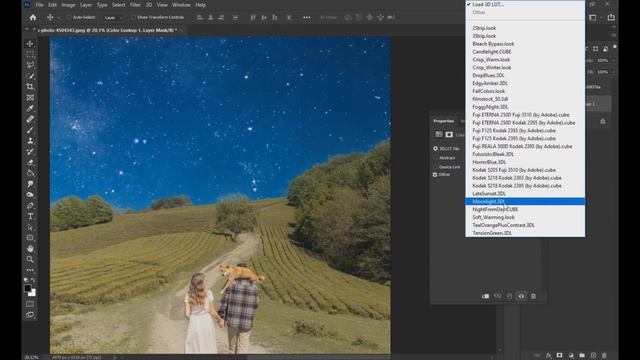Select the Move tool in the toolbox
The width and height of the screenshot is (640, 360).
30,44
